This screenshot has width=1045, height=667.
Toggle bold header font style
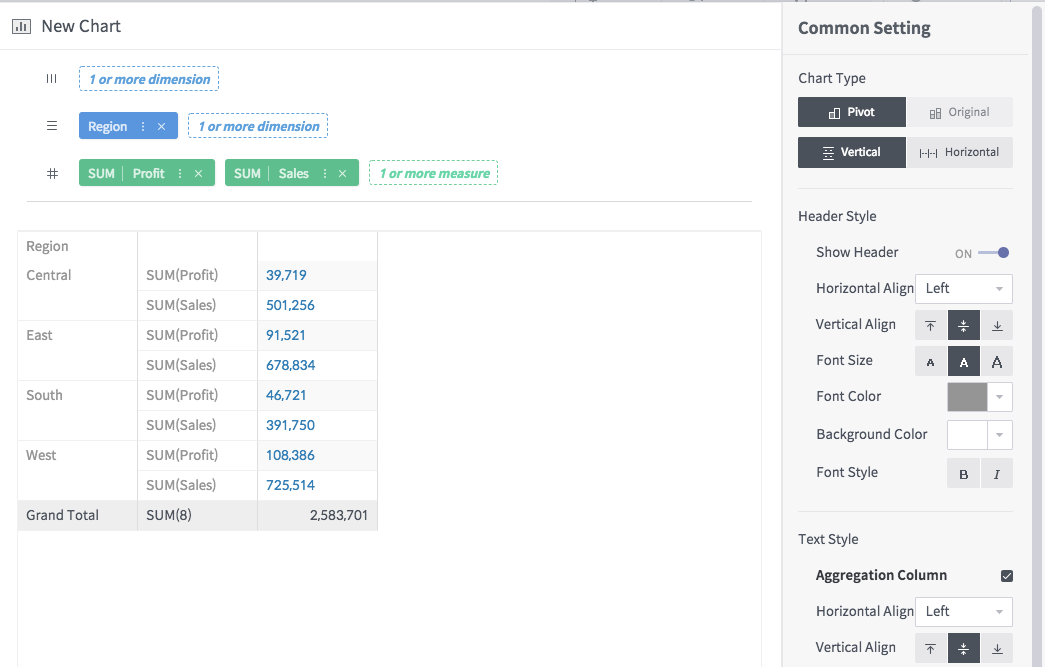pyautogui.click(x=964, y=474)
